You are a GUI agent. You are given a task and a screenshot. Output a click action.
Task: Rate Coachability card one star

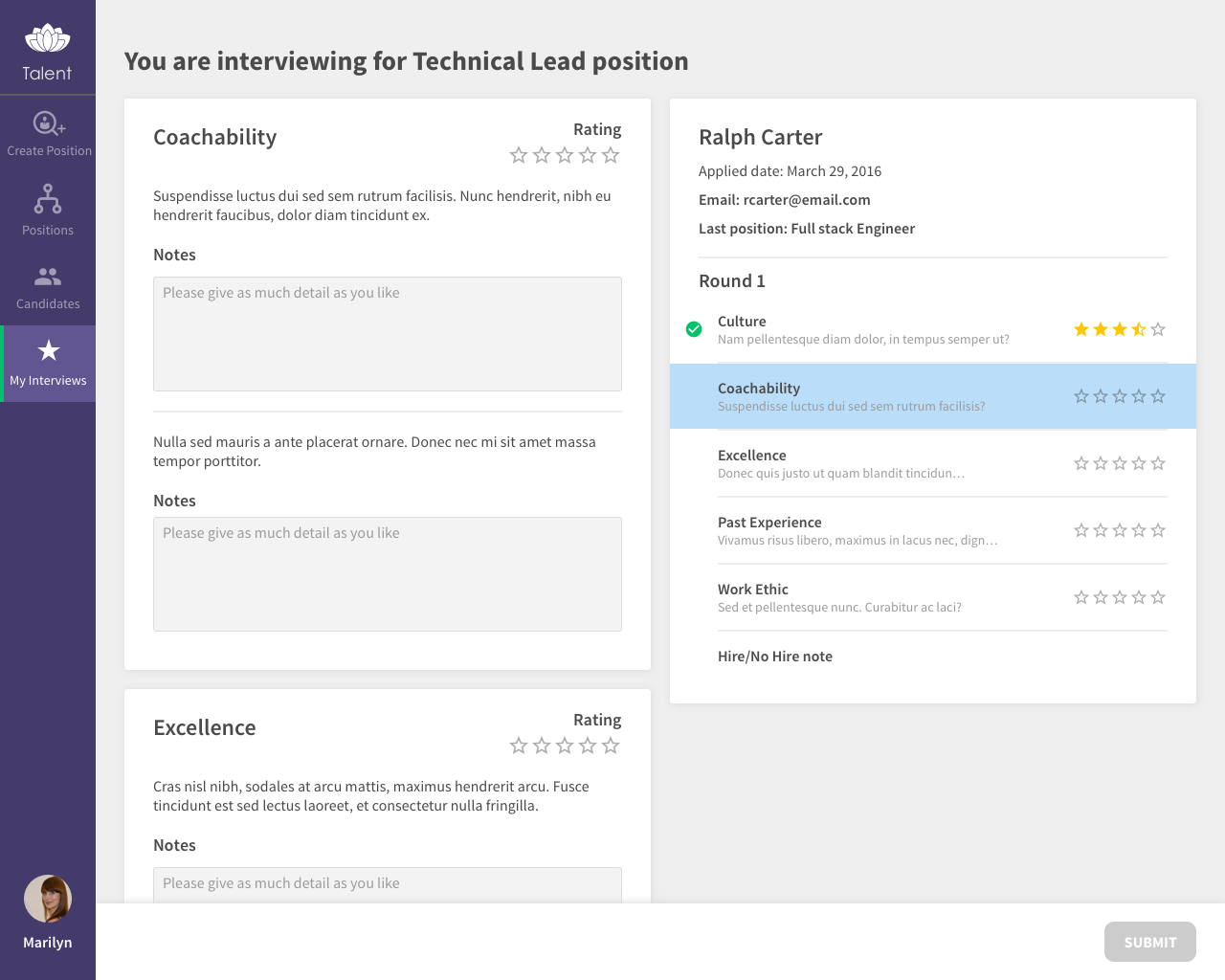519,155
